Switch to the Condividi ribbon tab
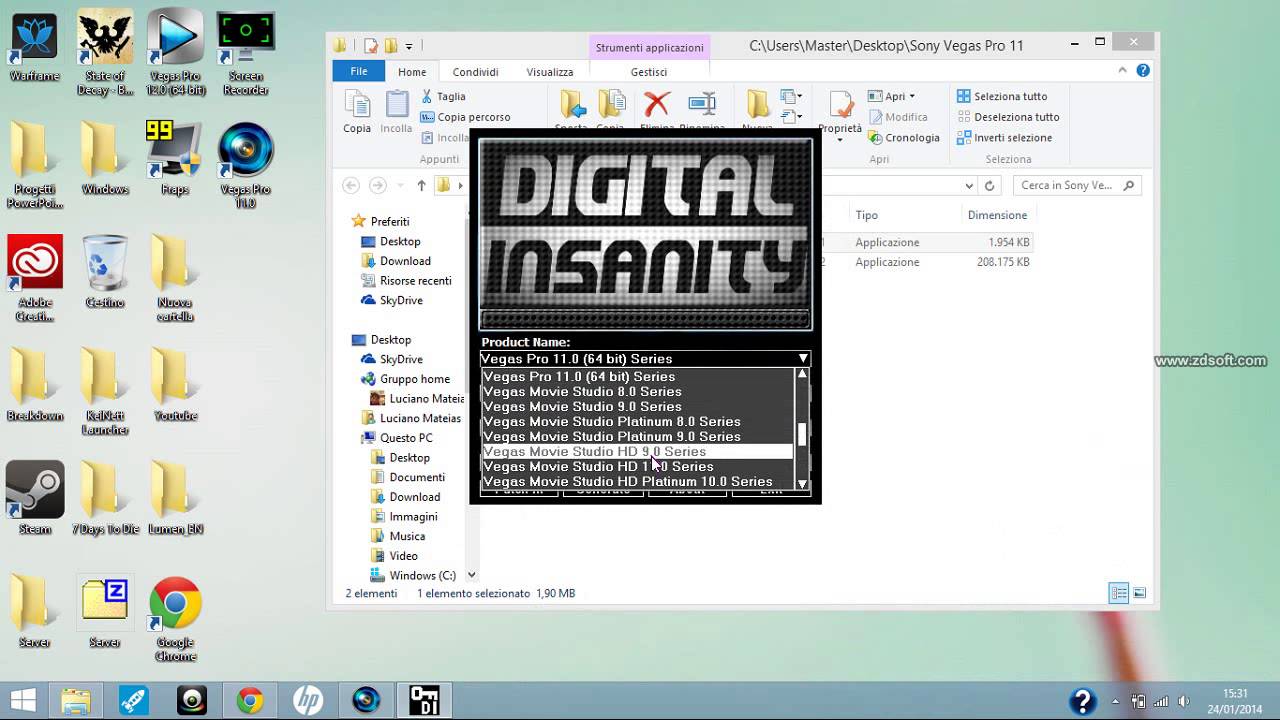This screenshot has height=720, width=1280. (x=475, y=72)
